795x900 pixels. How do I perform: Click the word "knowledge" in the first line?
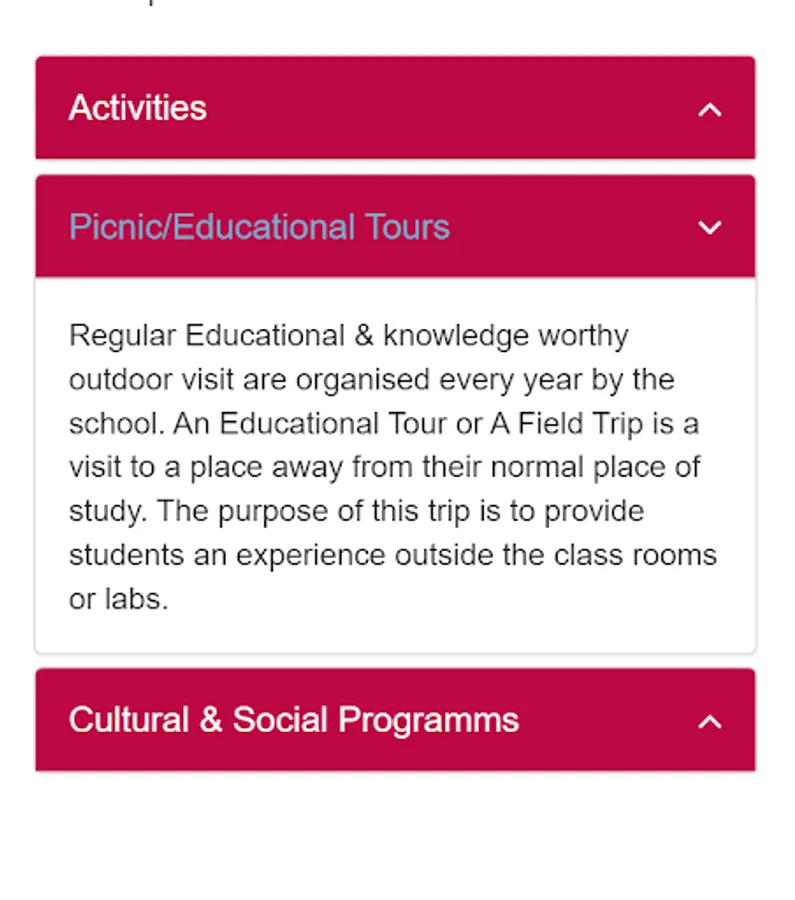(456, 335)
